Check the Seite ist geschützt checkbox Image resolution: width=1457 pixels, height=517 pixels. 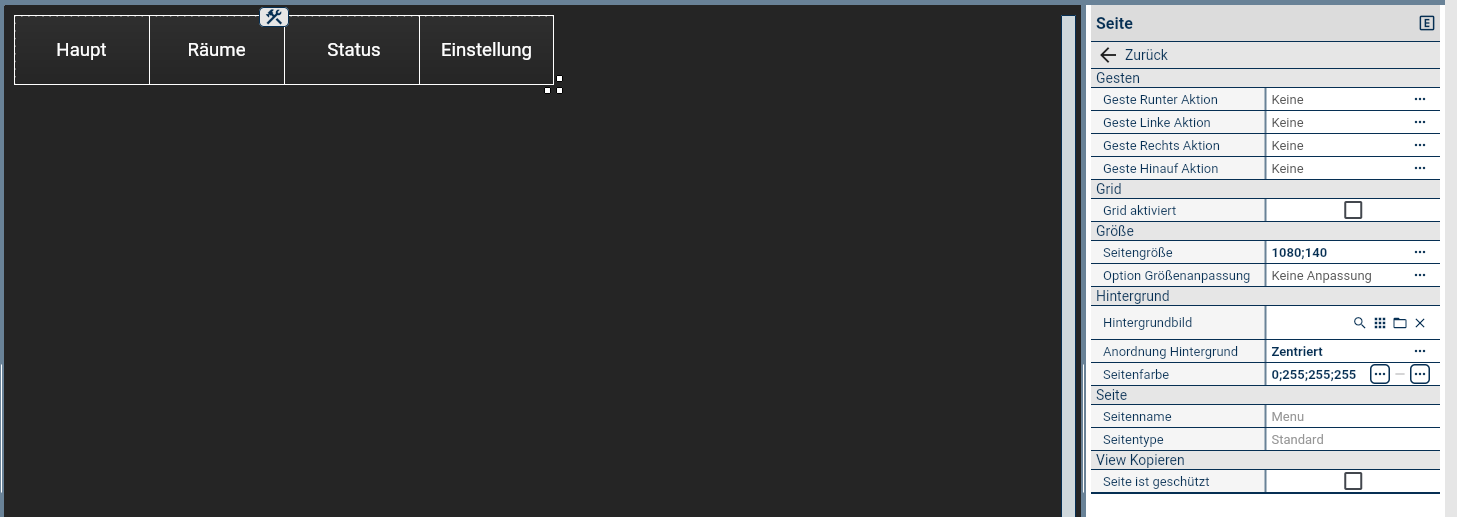pos(1353,481)
